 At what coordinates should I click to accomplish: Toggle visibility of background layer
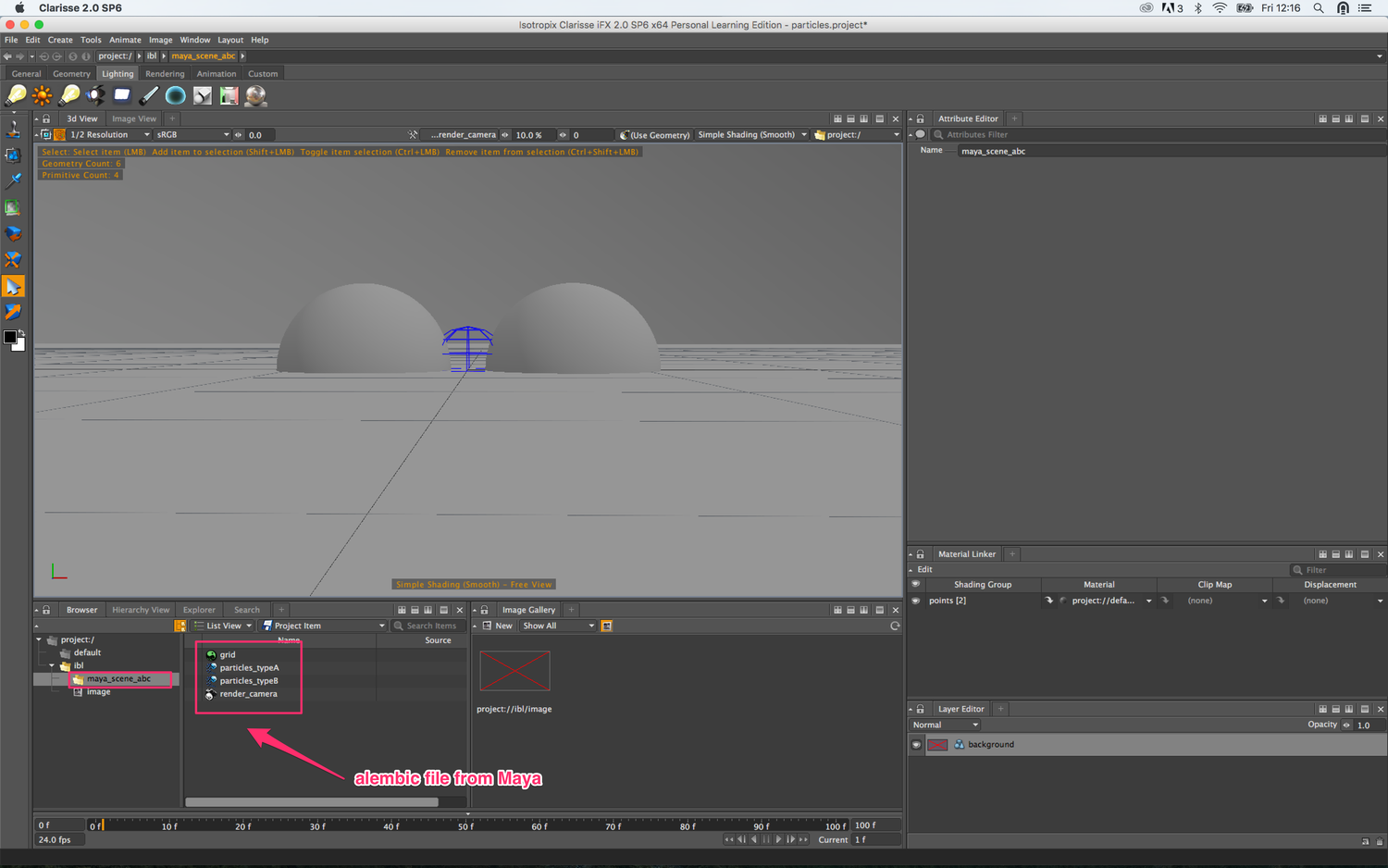tap(916, 744)
